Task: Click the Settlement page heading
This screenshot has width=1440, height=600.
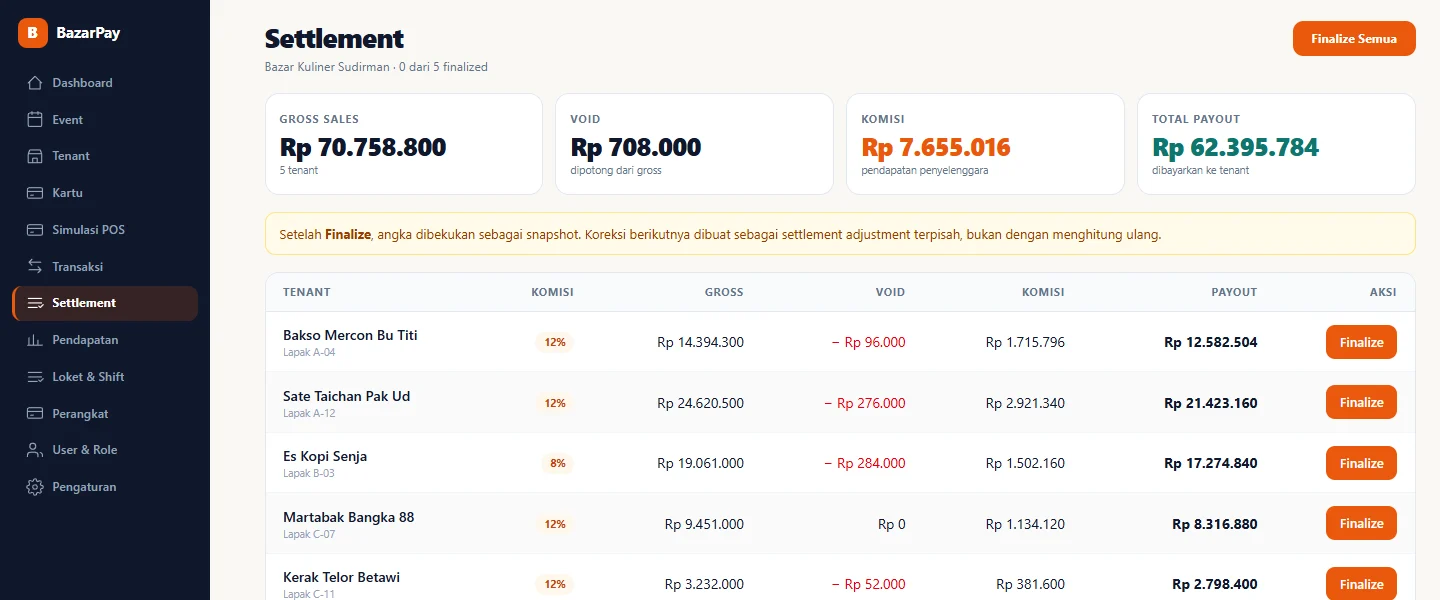Action: pos(334,39)
